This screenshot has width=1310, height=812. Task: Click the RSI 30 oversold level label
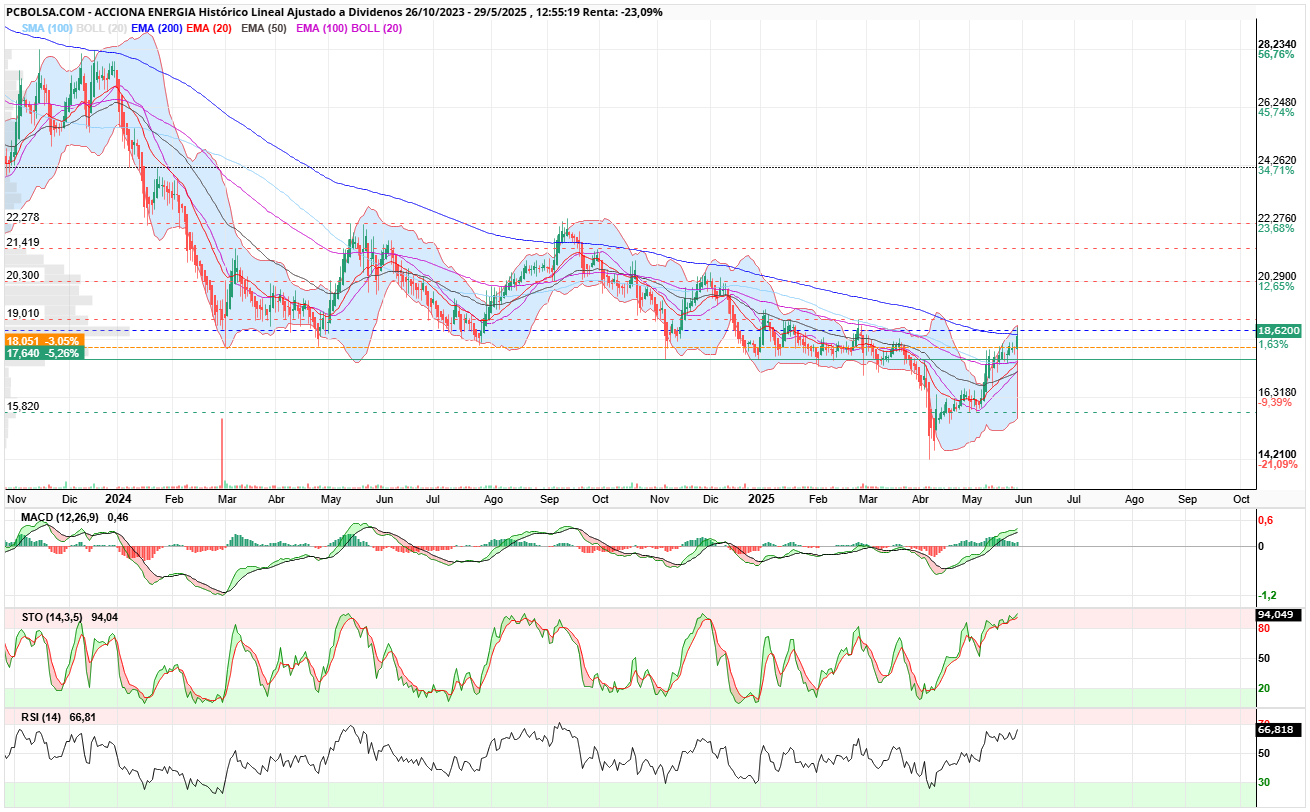1264,782
